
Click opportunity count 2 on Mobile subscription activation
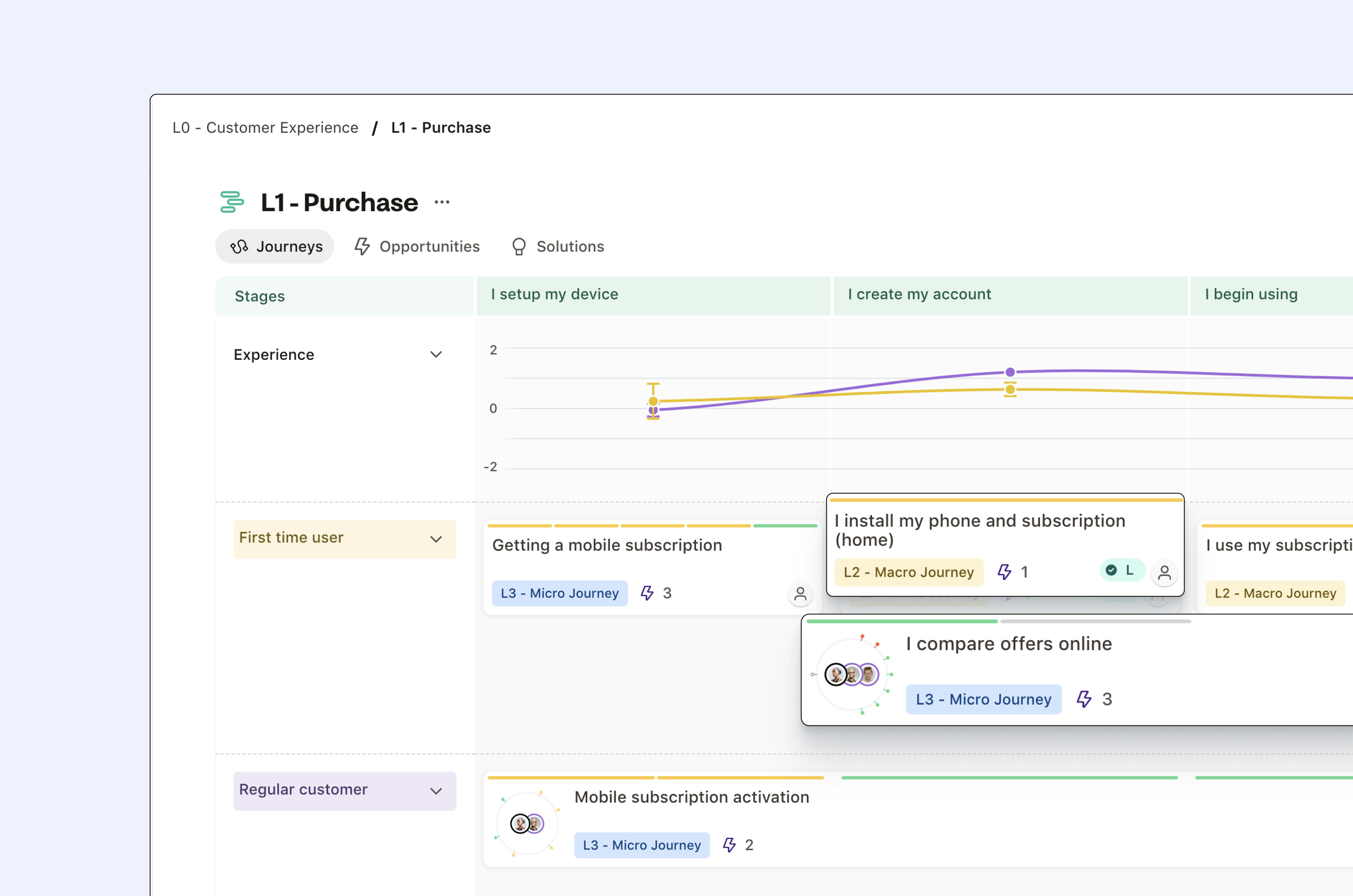(x=749, y=845)
